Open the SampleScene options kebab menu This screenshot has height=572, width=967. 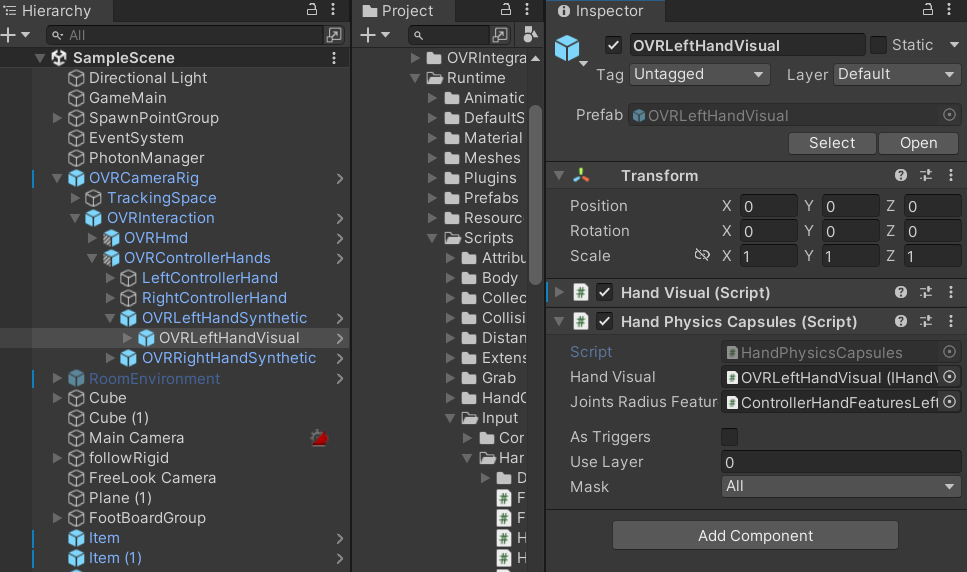coord(334,58)
